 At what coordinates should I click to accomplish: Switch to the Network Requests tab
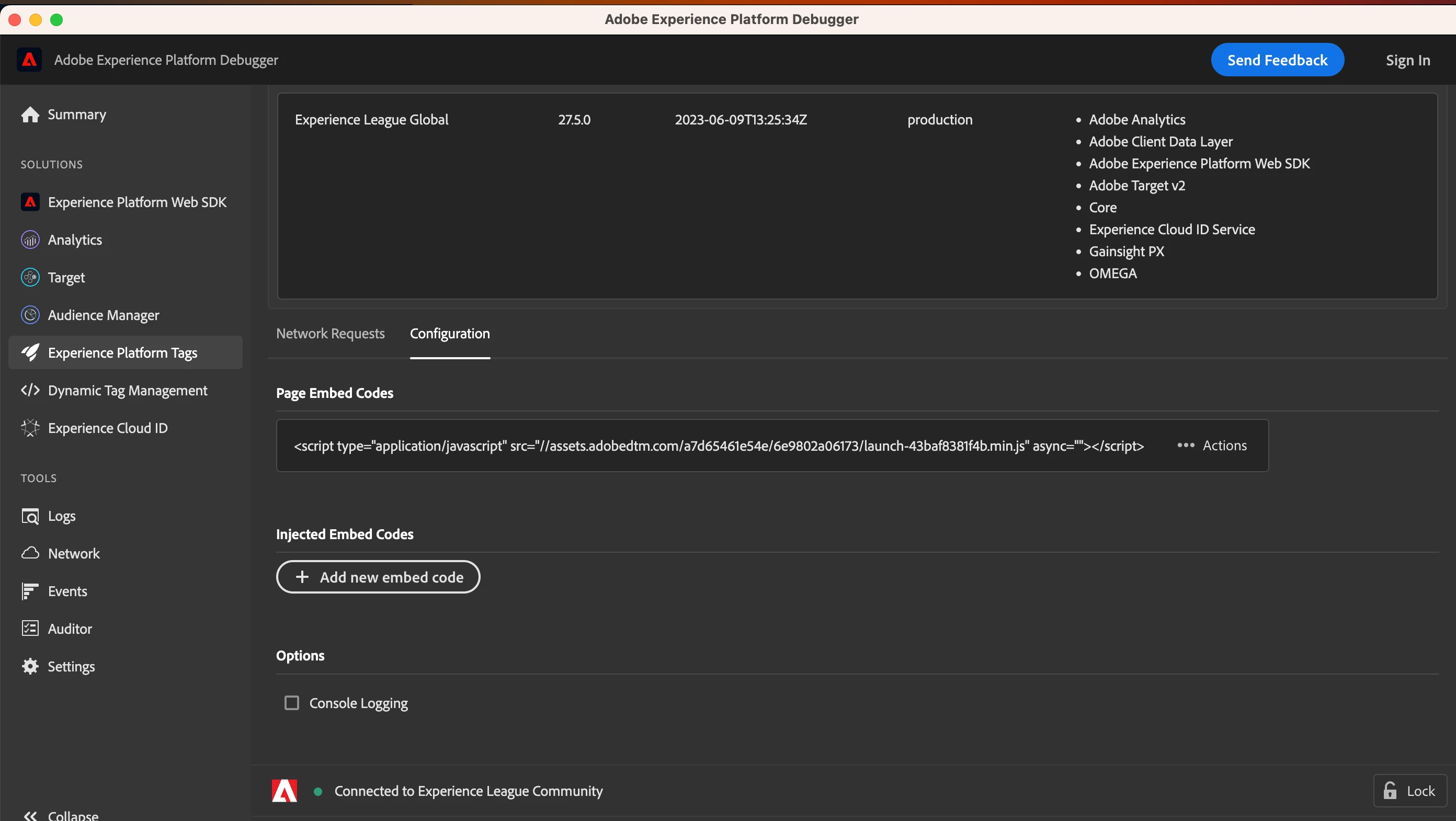pos(330,334)
